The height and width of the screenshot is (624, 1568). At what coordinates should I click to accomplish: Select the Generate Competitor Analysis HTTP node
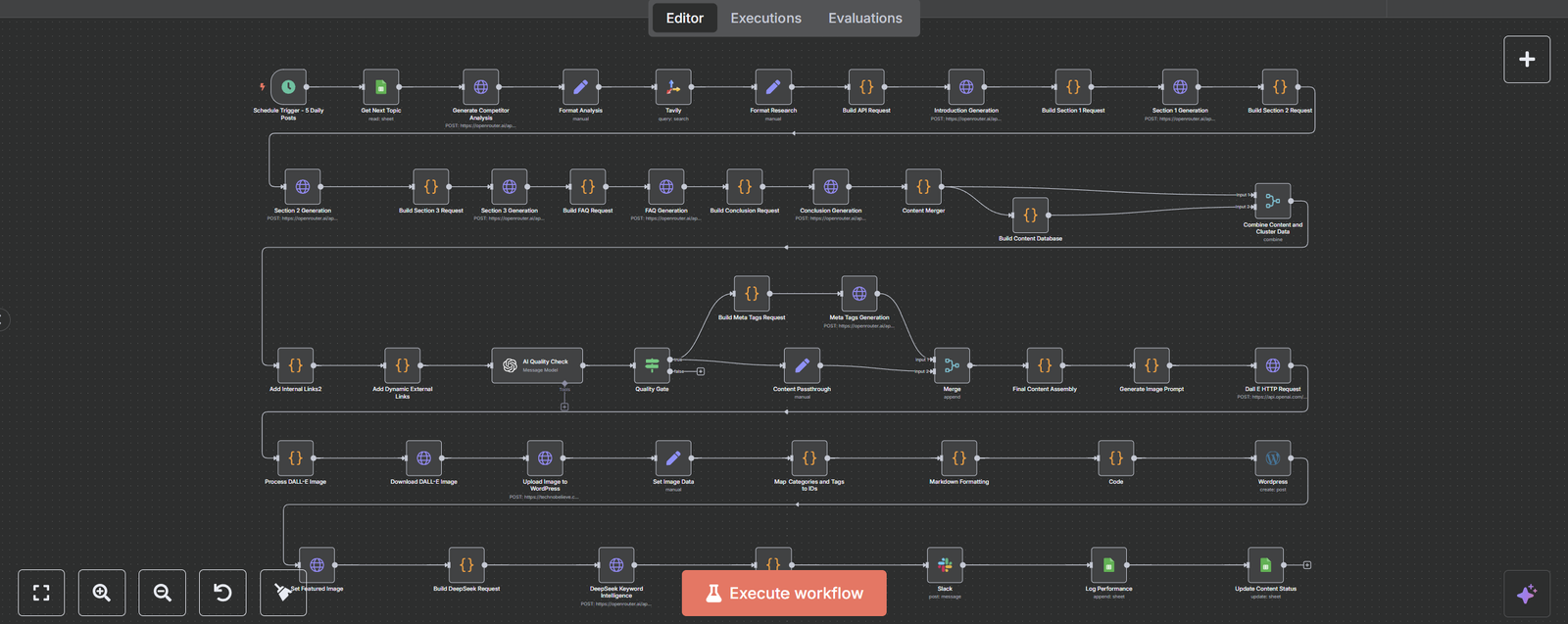click(x=481, y=87)
